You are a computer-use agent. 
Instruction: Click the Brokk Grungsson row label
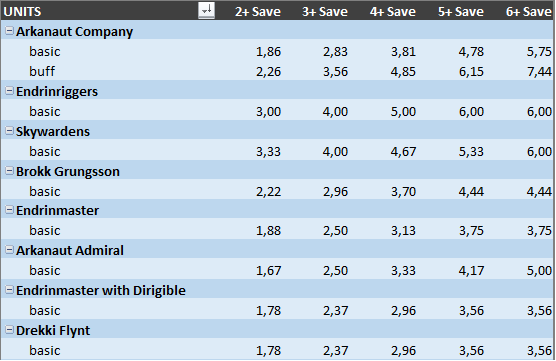point(68,172)
